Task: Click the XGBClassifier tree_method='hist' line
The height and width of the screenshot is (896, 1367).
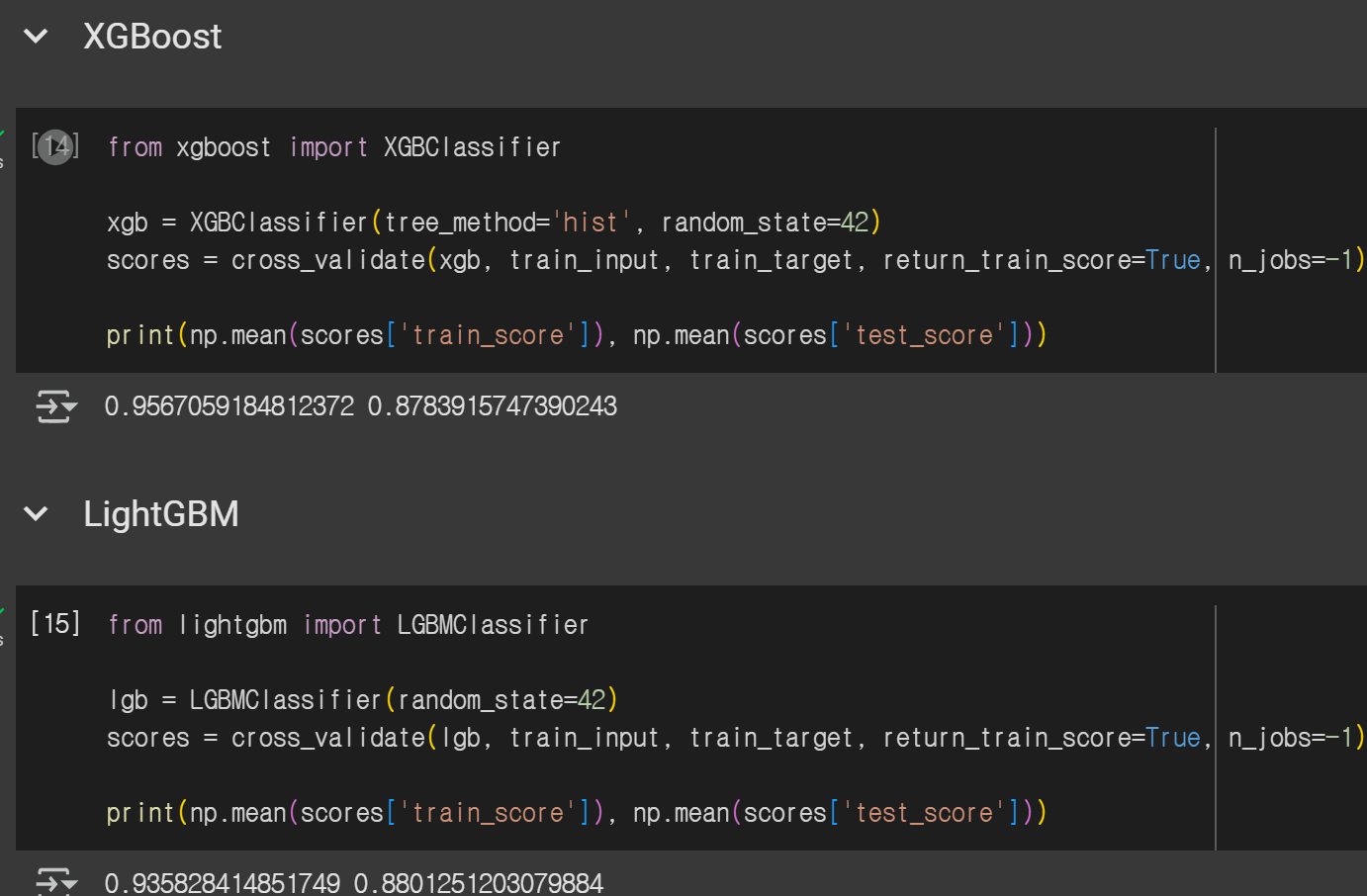Action: 494,223
